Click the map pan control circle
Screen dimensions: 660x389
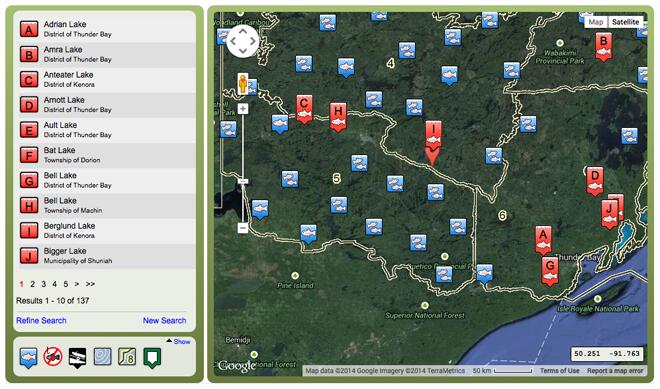(x=243, y=41)
